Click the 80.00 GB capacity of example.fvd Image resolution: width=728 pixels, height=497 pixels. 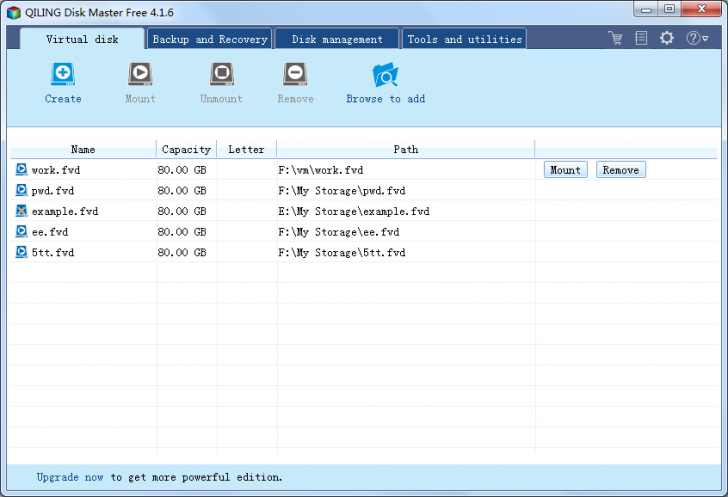(x=182, y=211)
